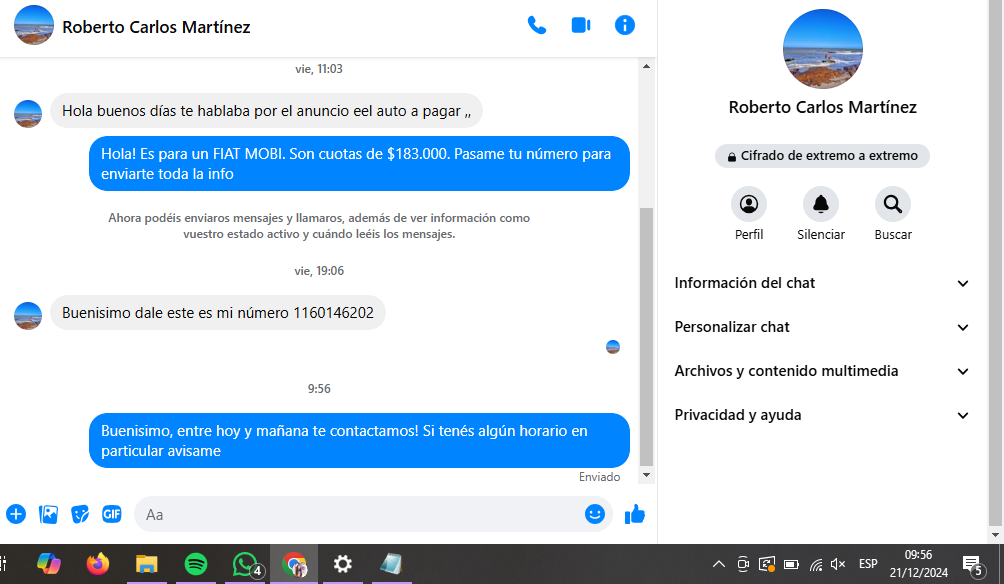Expand Información del chat section
The height and width of the screenshot is (584, 1004).
(822, 283)
